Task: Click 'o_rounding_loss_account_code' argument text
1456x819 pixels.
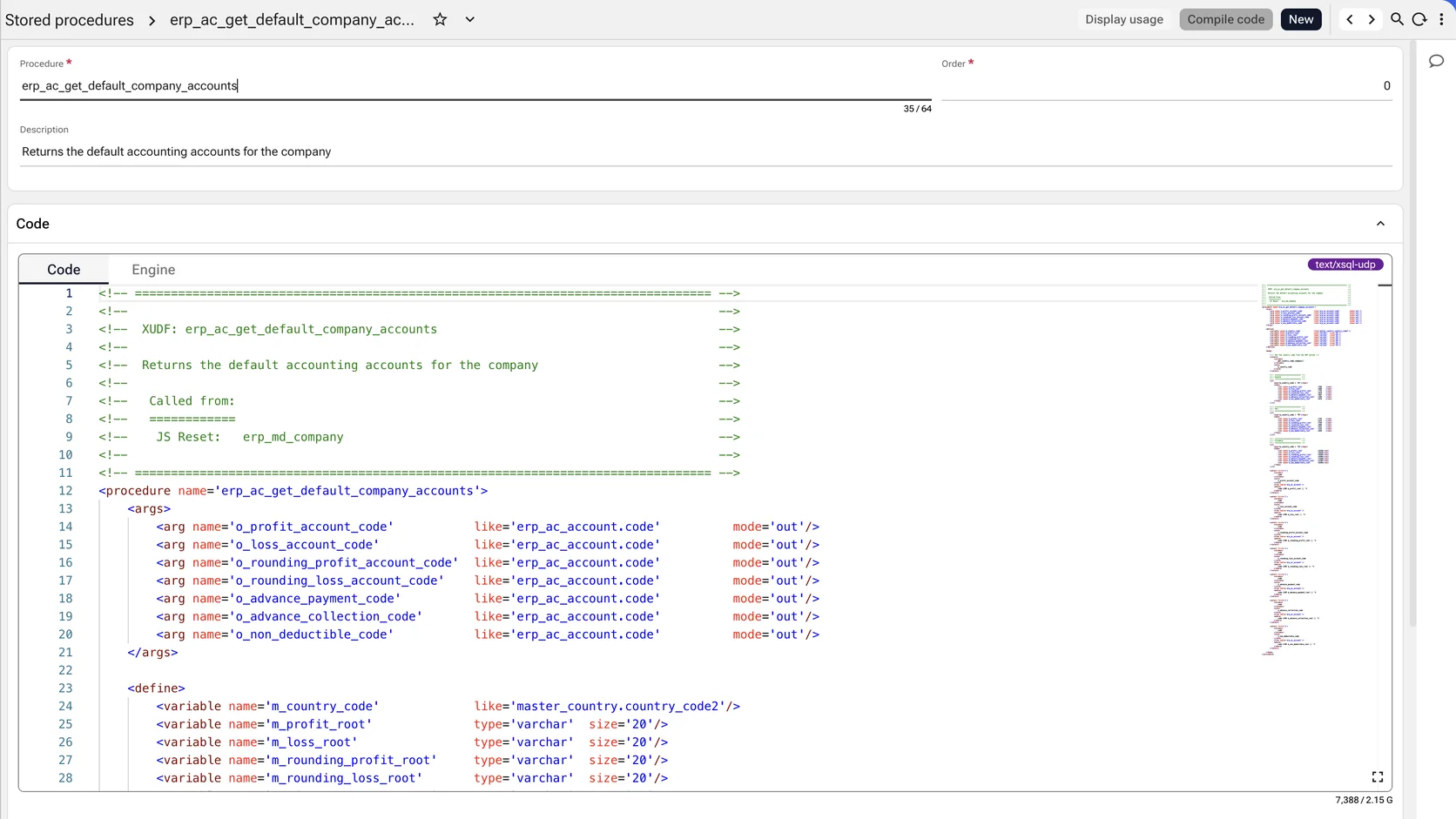Action: [x=336, y=581]
